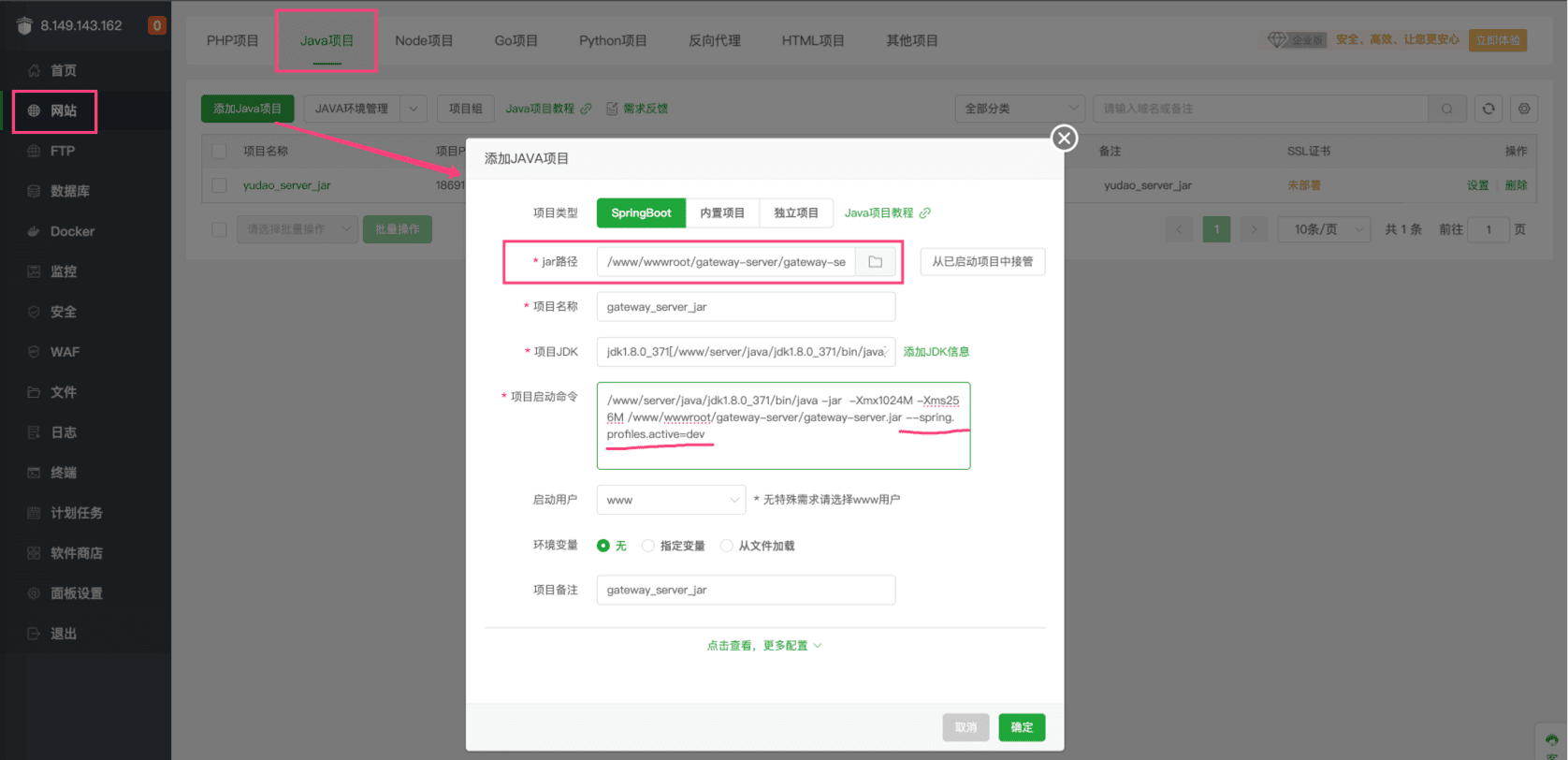Click the folder browse icon for jar路径
The image size is (1568, 760).
point(876,262)
